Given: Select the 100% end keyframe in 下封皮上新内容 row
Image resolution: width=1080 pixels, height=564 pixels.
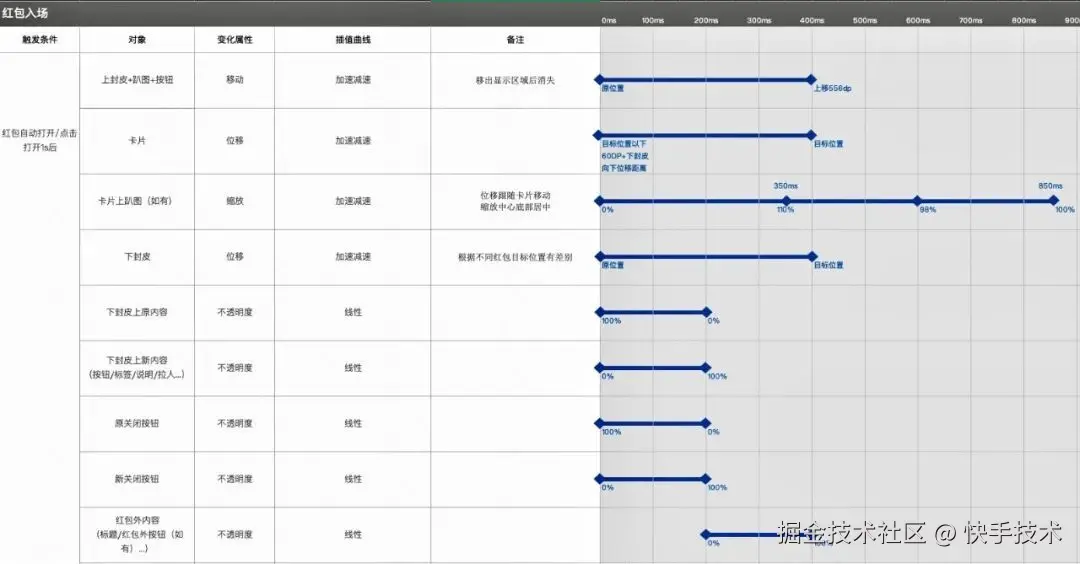Looking at the screenshot, I should pos(706,368).
